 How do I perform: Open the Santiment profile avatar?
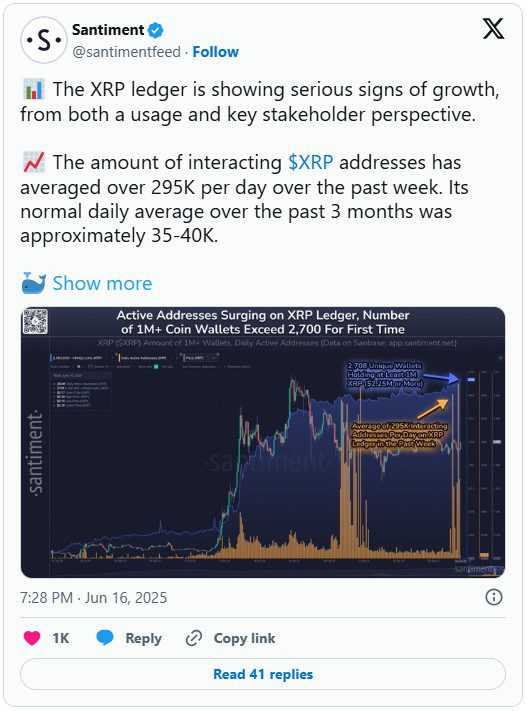[x=44, y=40]
